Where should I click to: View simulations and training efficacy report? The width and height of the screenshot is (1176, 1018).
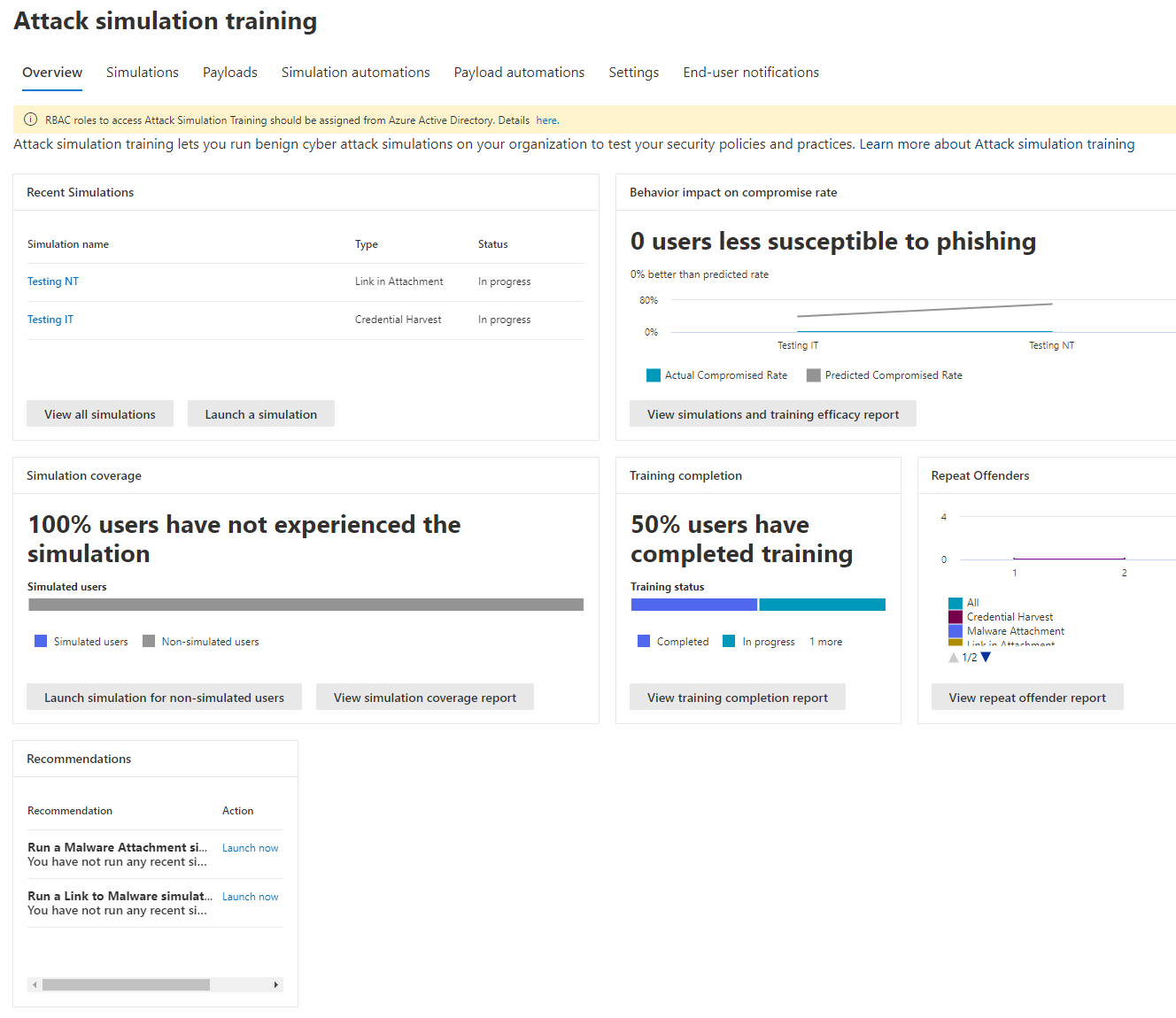pyautogui.click(x=772, y=413)
